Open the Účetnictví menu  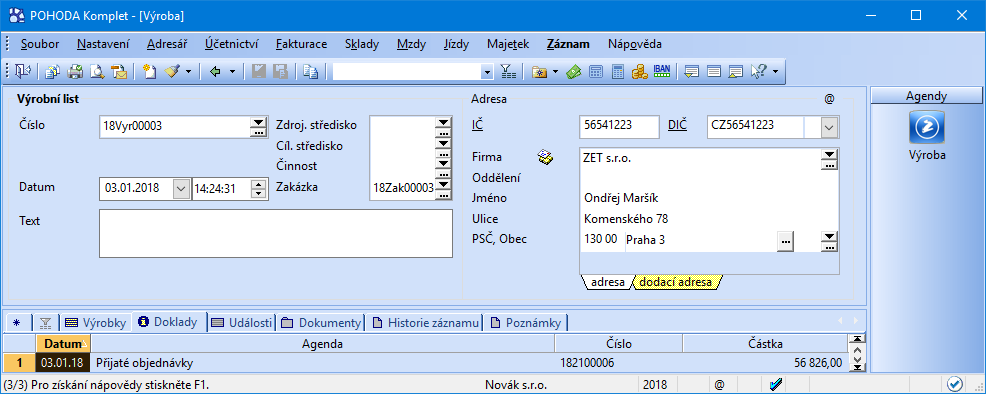tap(231, 44)
